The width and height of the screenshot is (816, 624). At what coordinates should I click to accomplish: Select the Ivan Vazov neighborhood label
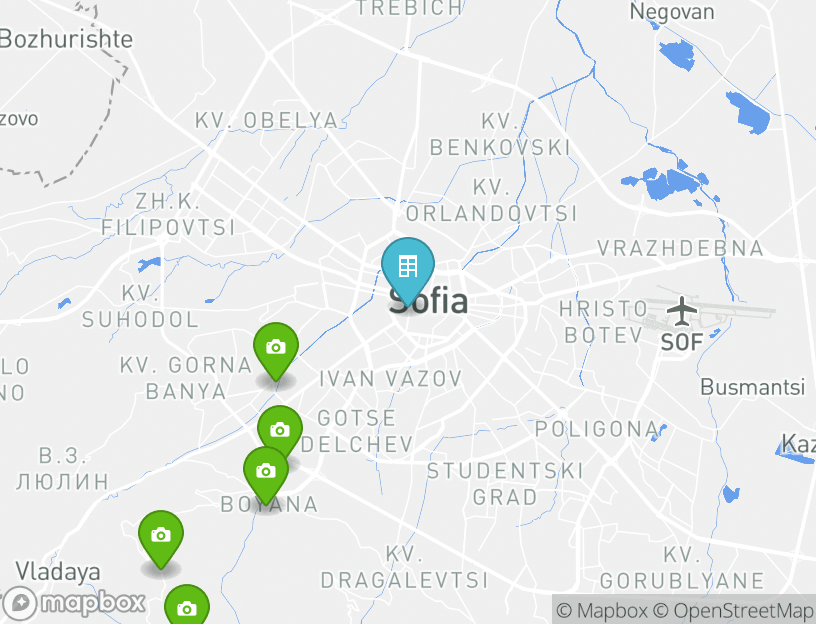(x=391, y=378)
